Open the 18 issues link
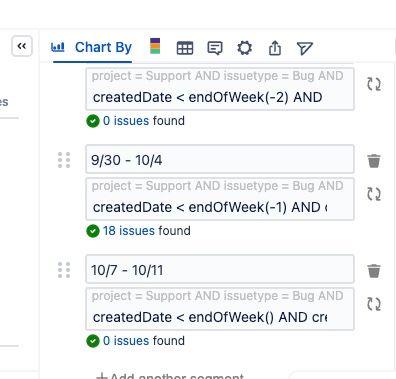This screenshot has height=379, width=396. click(129, 231)
